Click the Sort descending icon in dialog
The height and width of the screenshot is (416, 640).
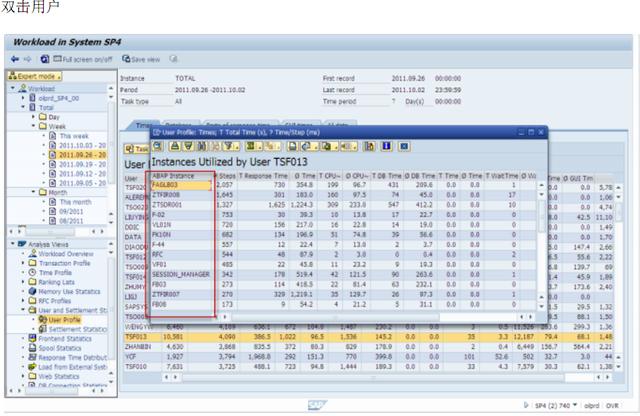click(188, 146)
